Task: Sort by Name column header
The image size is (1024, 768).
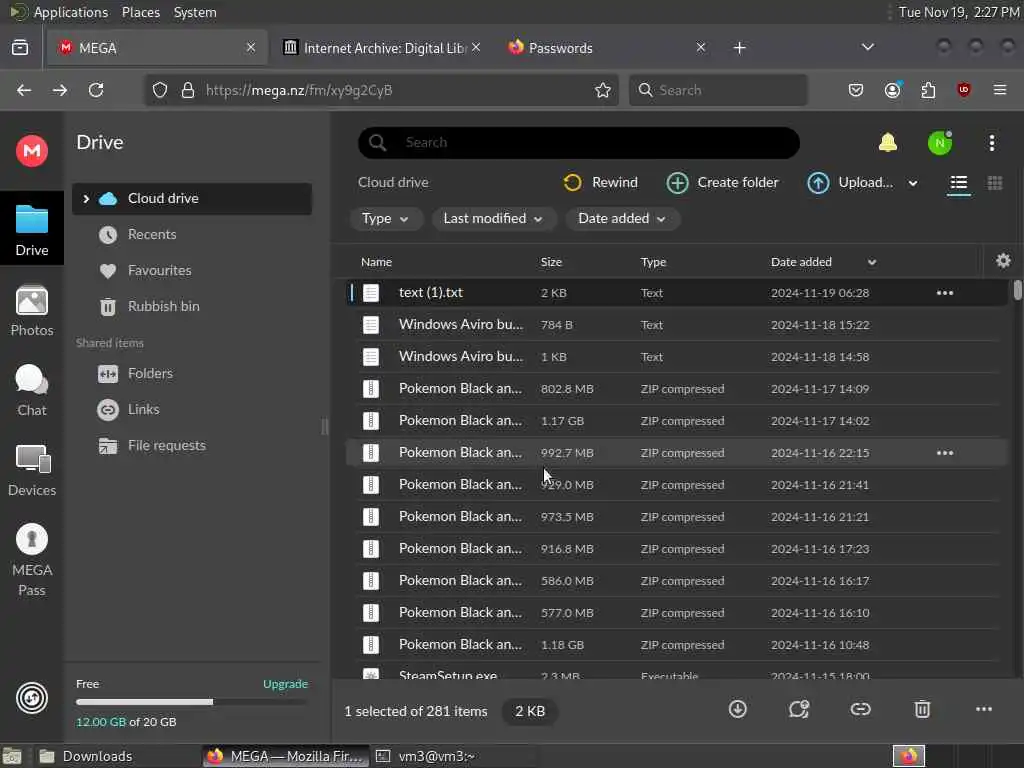Action: [x=376, y=262]
